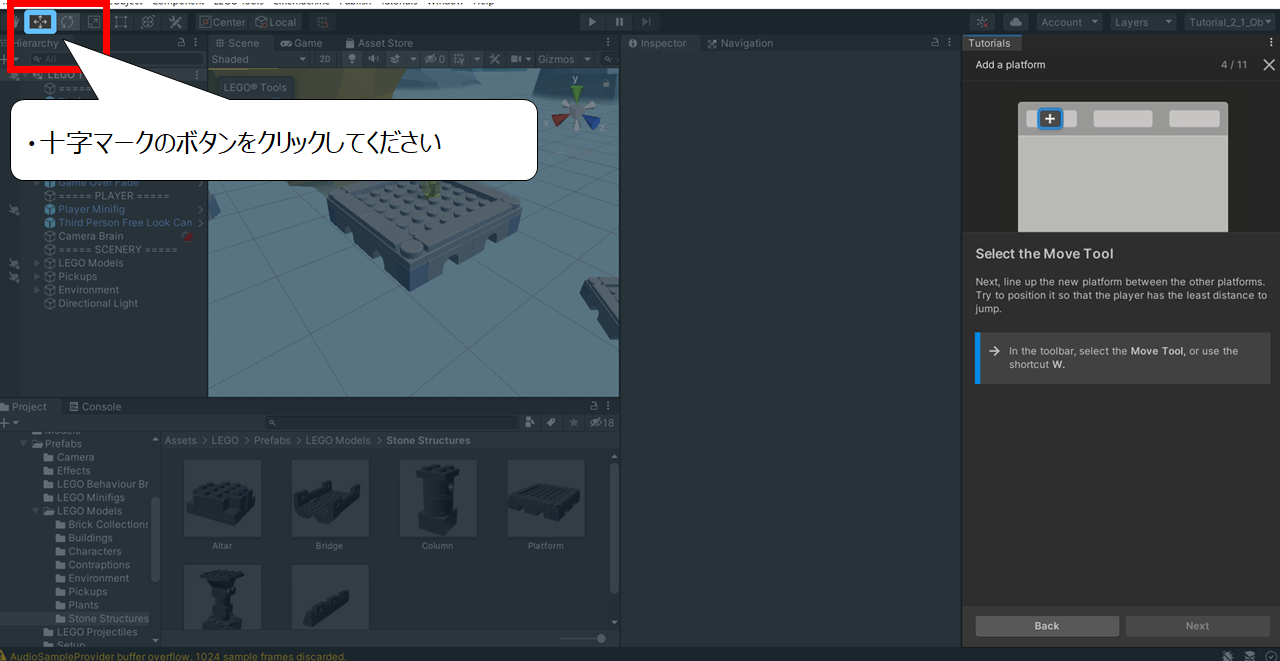The width and height of the screenshot is (1280, 661).
Task: Click the Pause button
Action: tap(619, 22)
